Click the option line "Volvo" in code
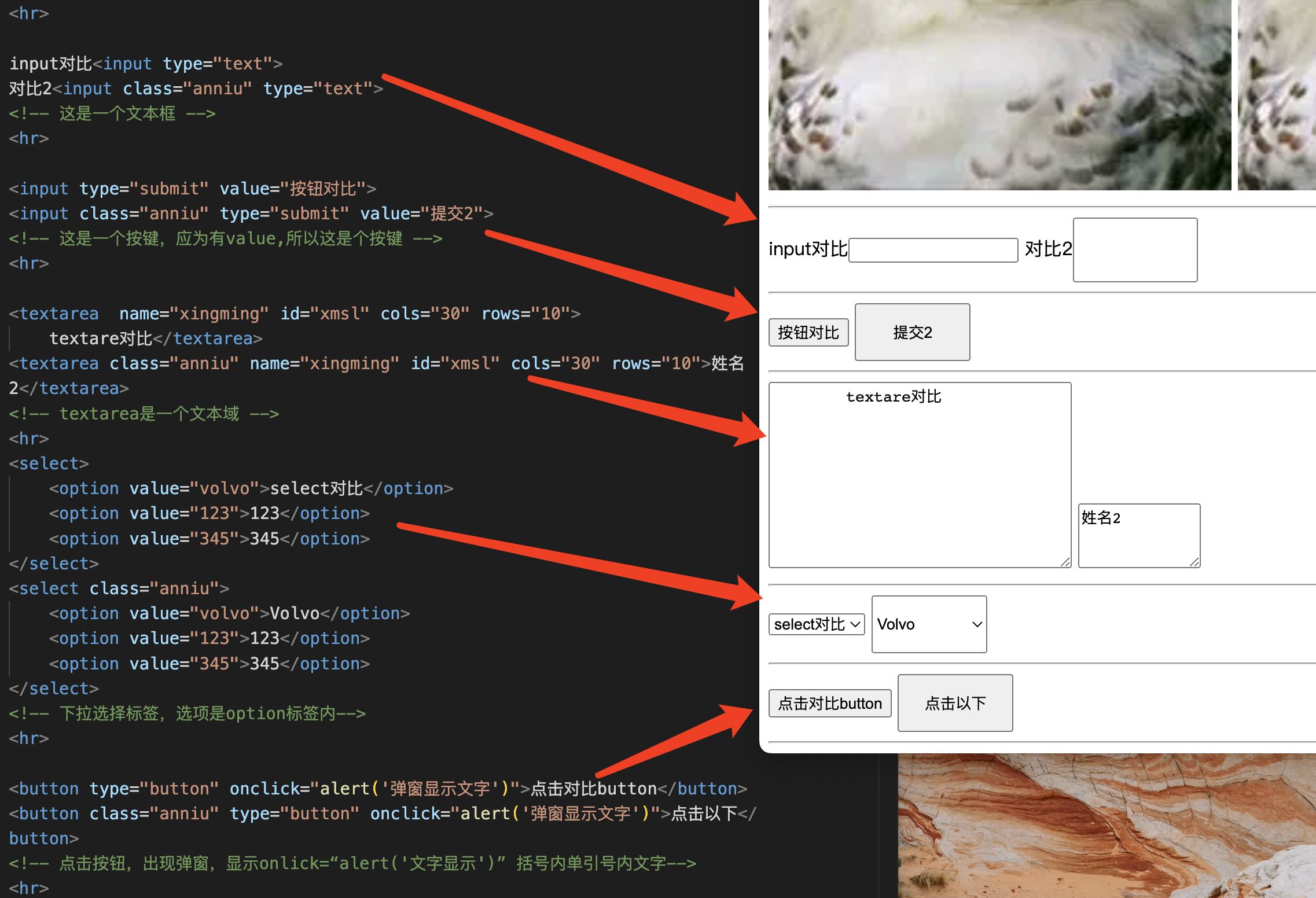Viewport: 1316px width, 898px height. [230, 613]
